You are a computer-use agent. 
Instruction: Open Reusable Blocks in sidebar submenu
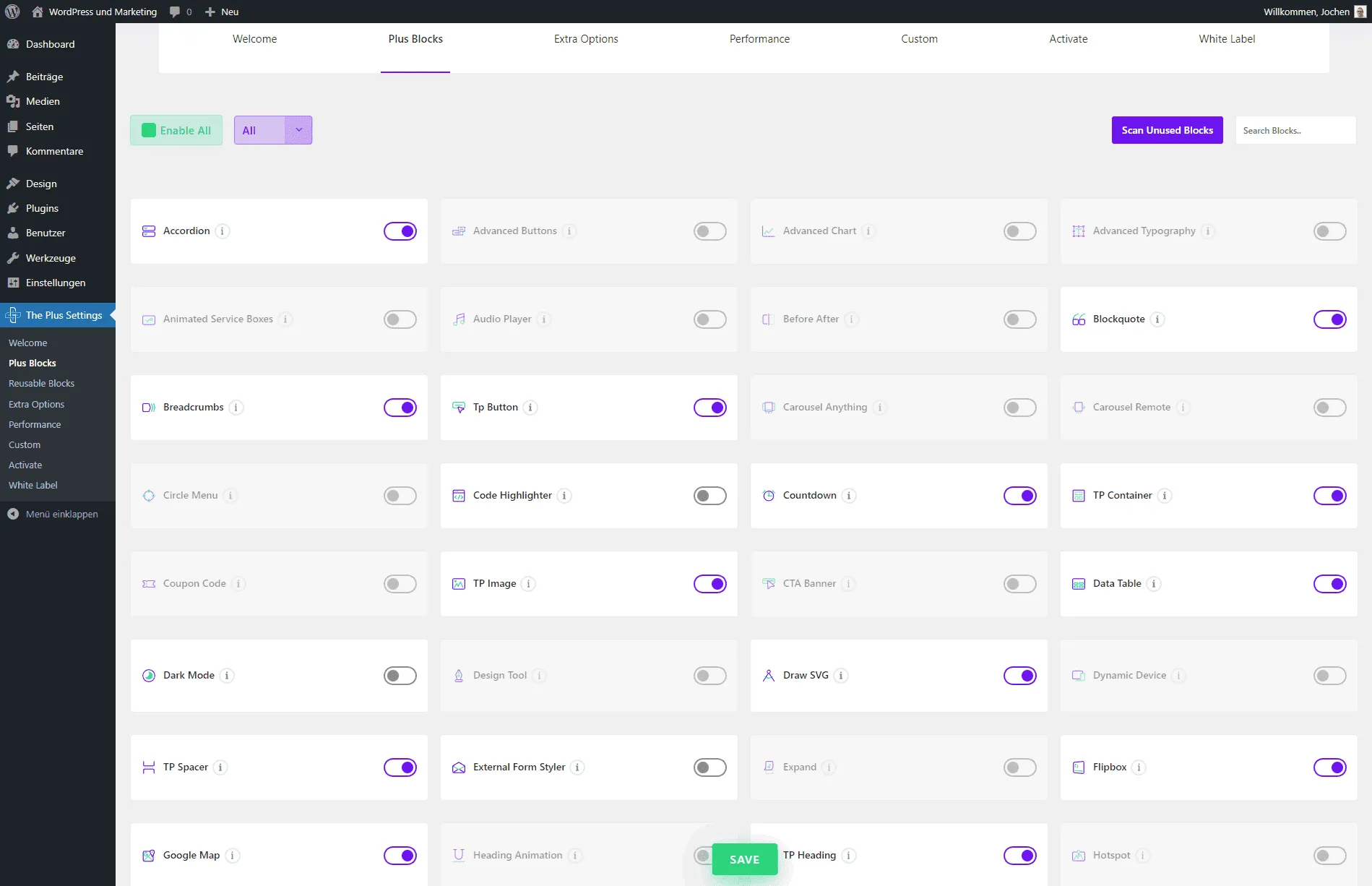[42, 383]
